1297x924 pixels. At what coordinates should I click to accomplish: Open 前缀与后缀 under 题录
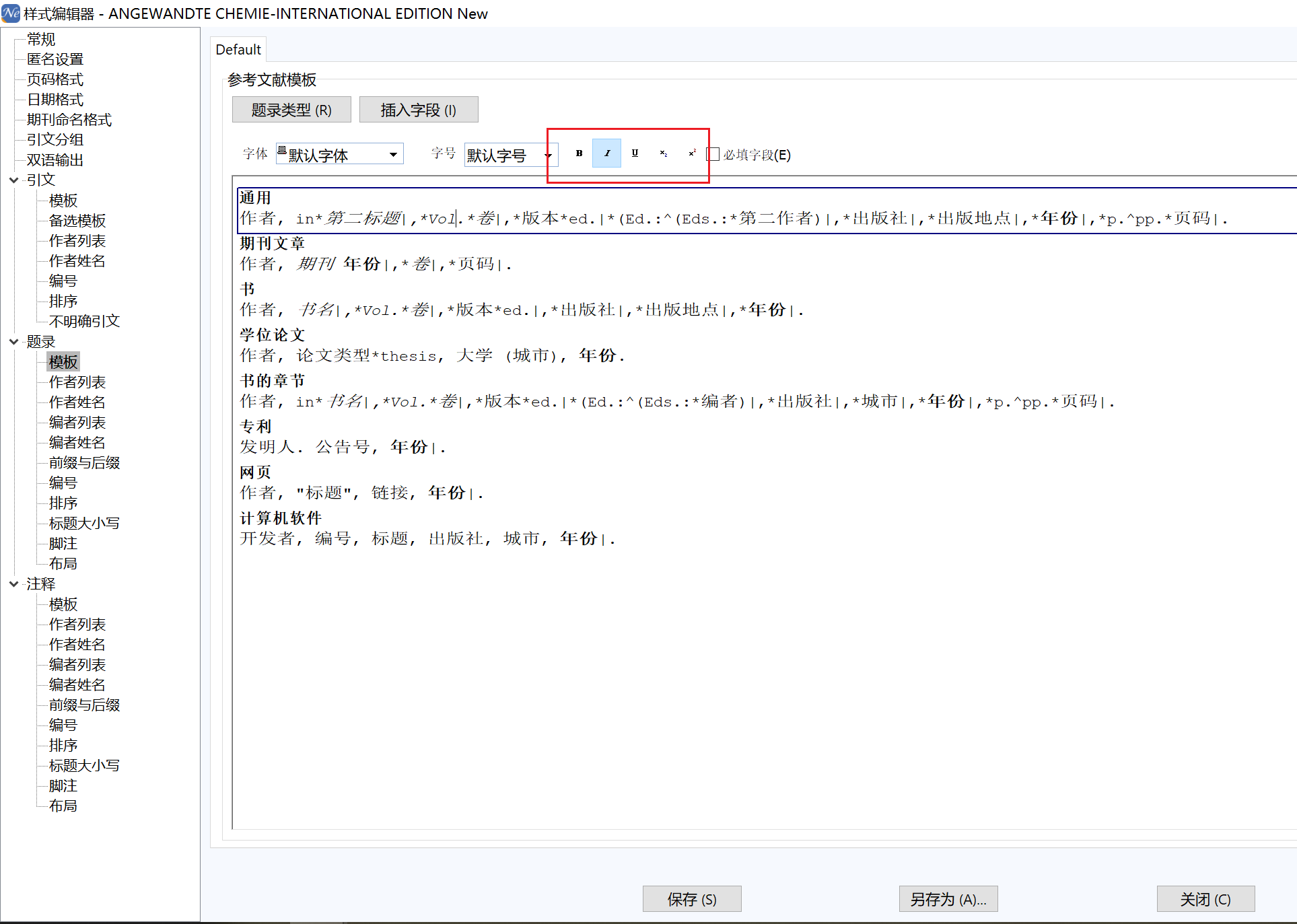click(x=84, y=463)
